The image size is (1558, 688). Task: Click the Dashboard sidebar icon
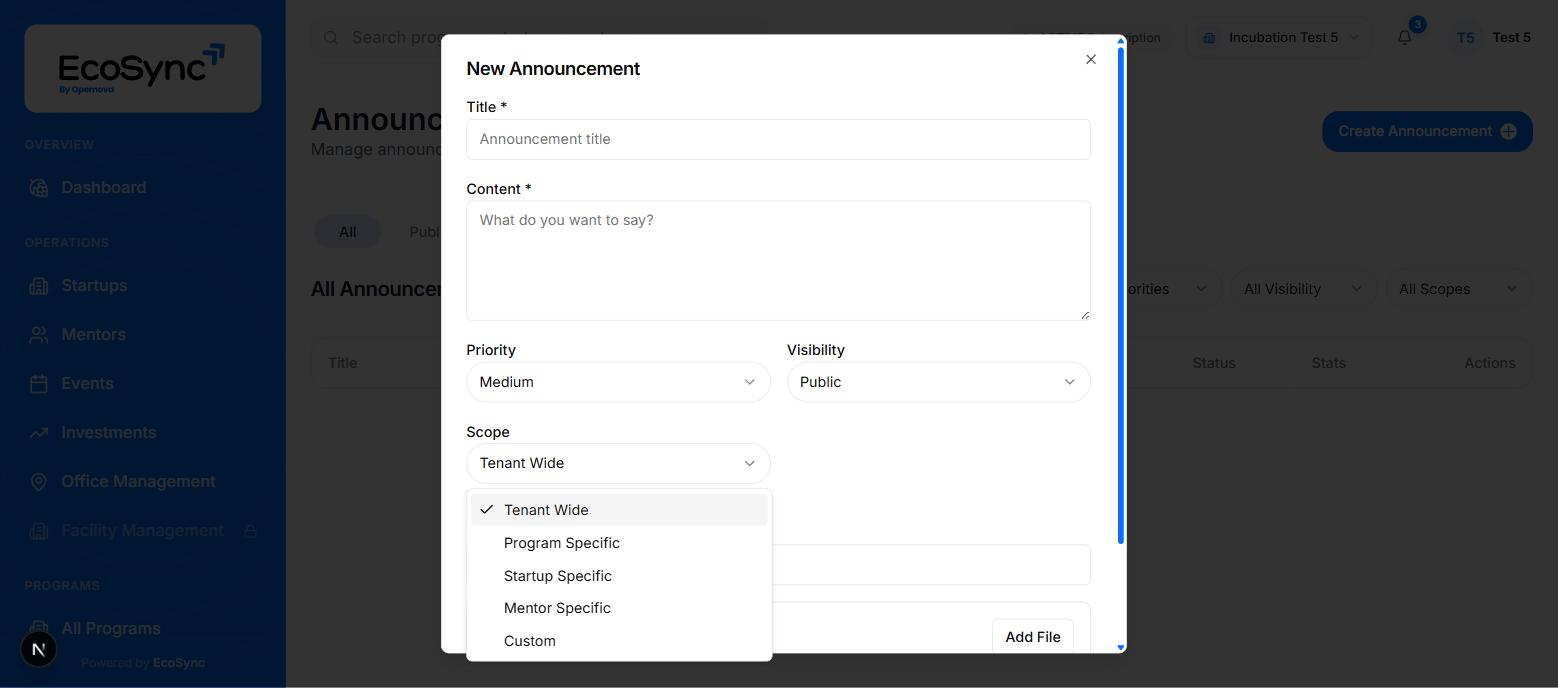[x=39, y=188]
